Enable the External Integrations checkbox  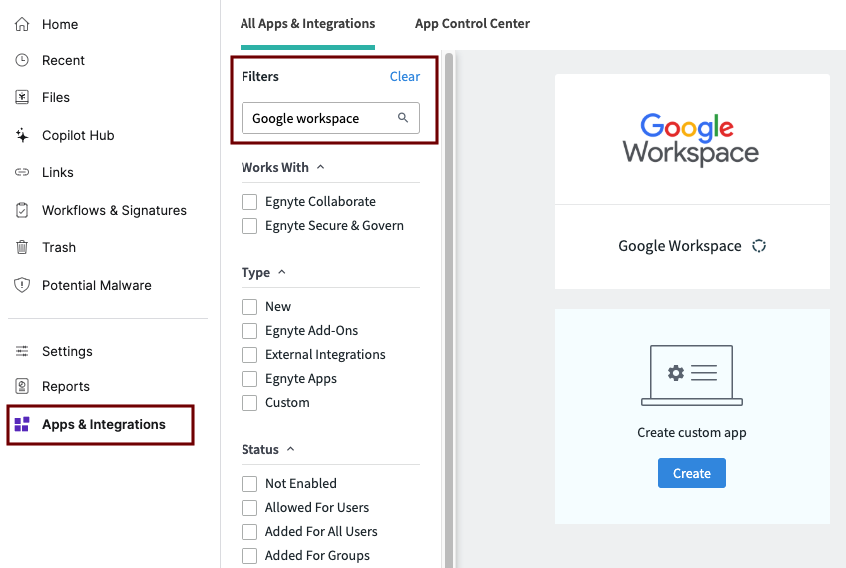(249, 355)
